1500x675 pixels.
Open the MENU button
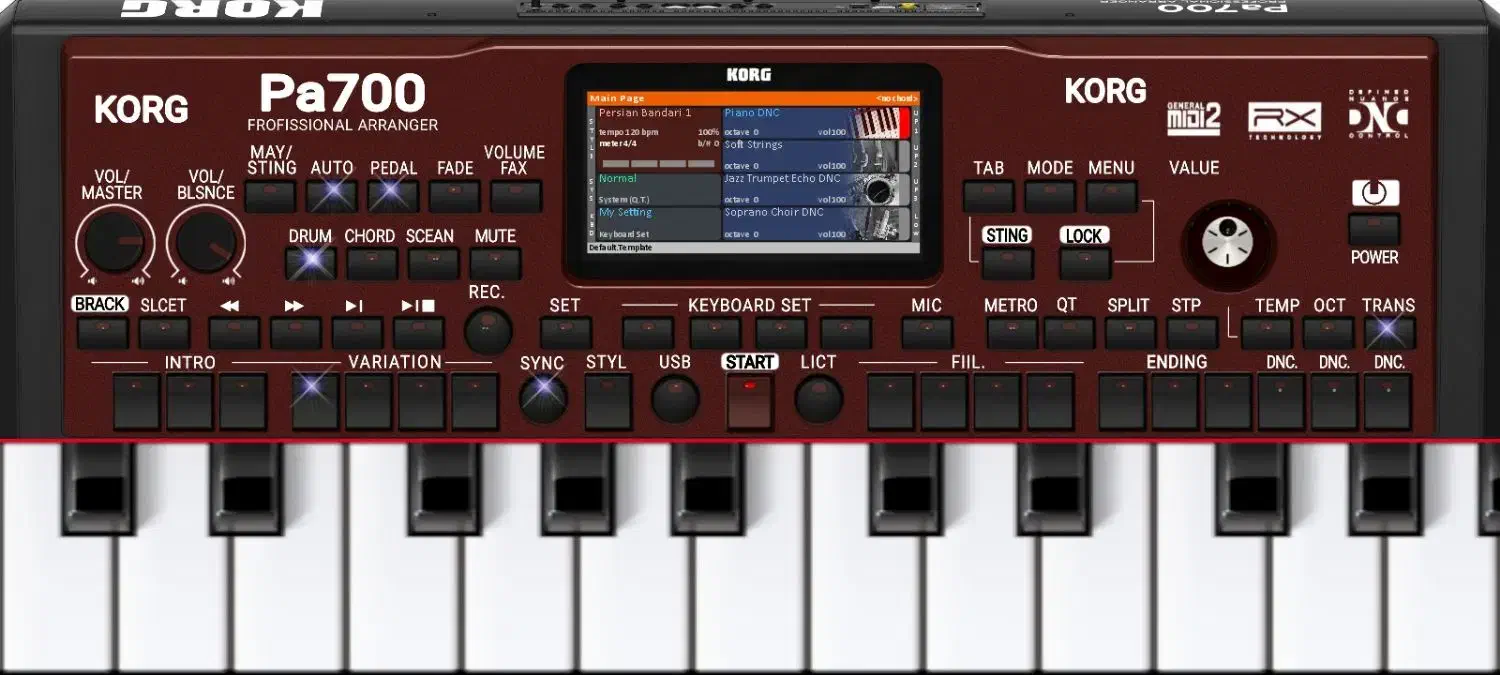1112,196
